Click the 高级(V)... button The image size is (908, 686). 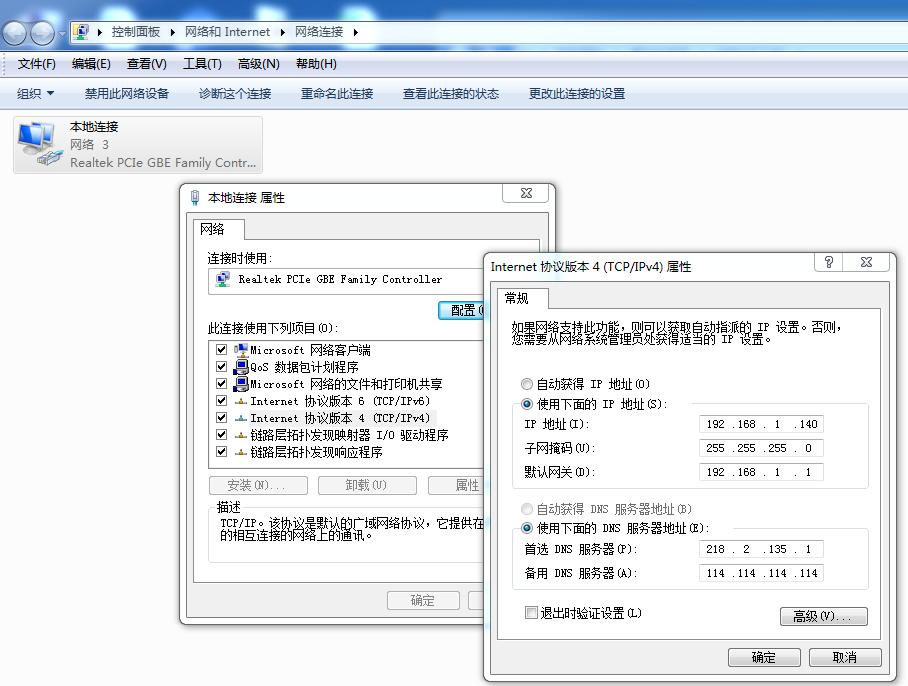(x=823, y=616)
